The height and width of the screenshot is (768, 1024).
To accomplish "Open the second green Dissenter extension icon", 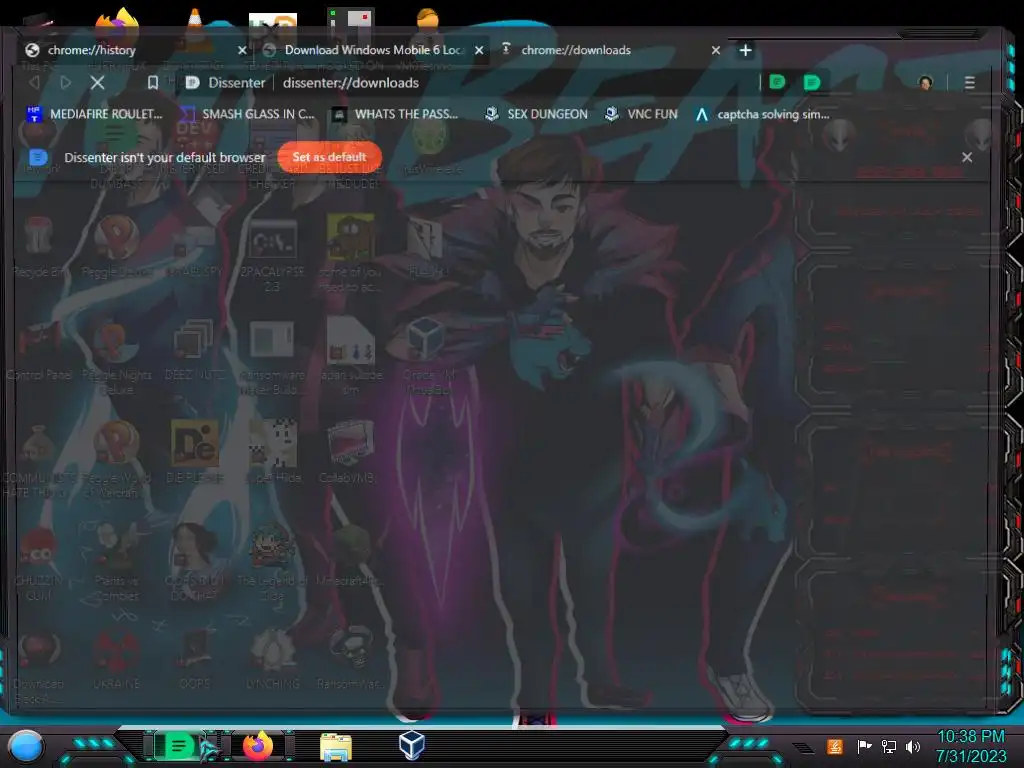I will tap(812, 82).
